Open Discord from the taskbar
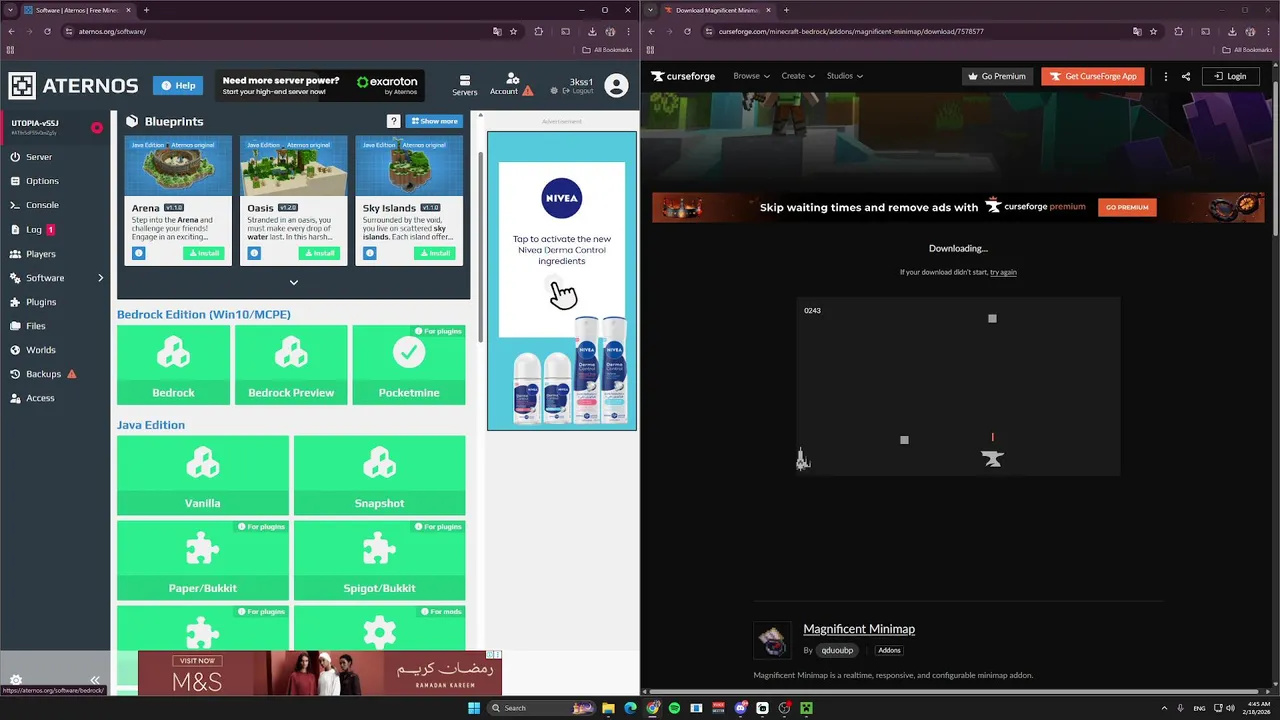 coord(740,708)
